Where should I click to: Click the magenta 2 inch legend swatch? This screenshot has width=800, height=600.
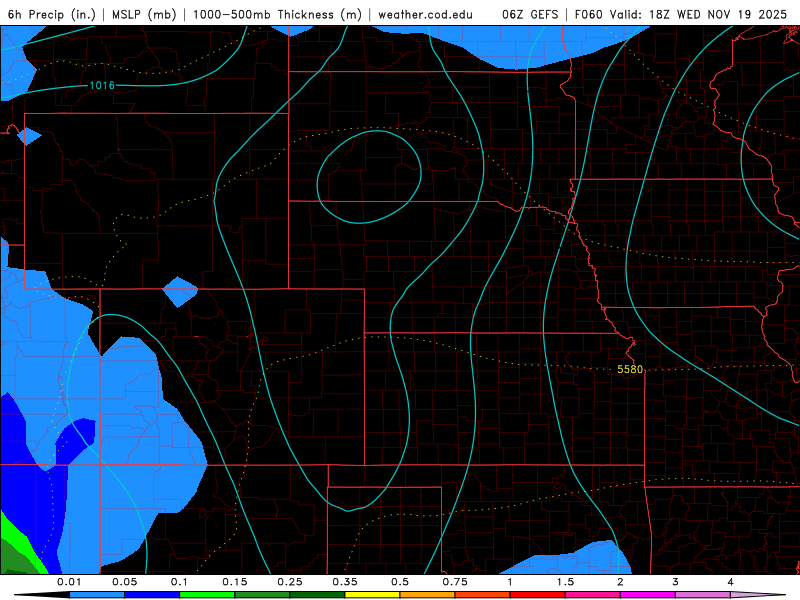pyautogui.click(x=648, y=595)
